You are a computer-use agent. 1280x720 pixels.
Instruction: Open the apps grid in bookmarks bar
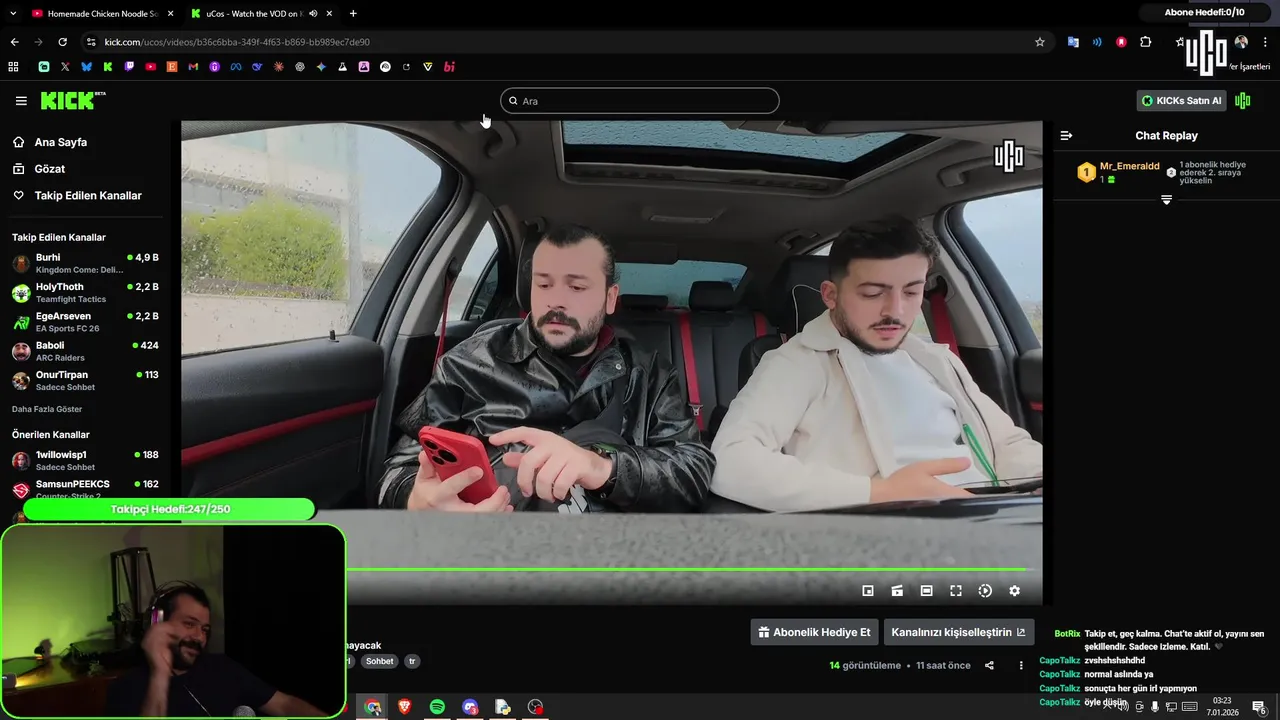[13, 67]
